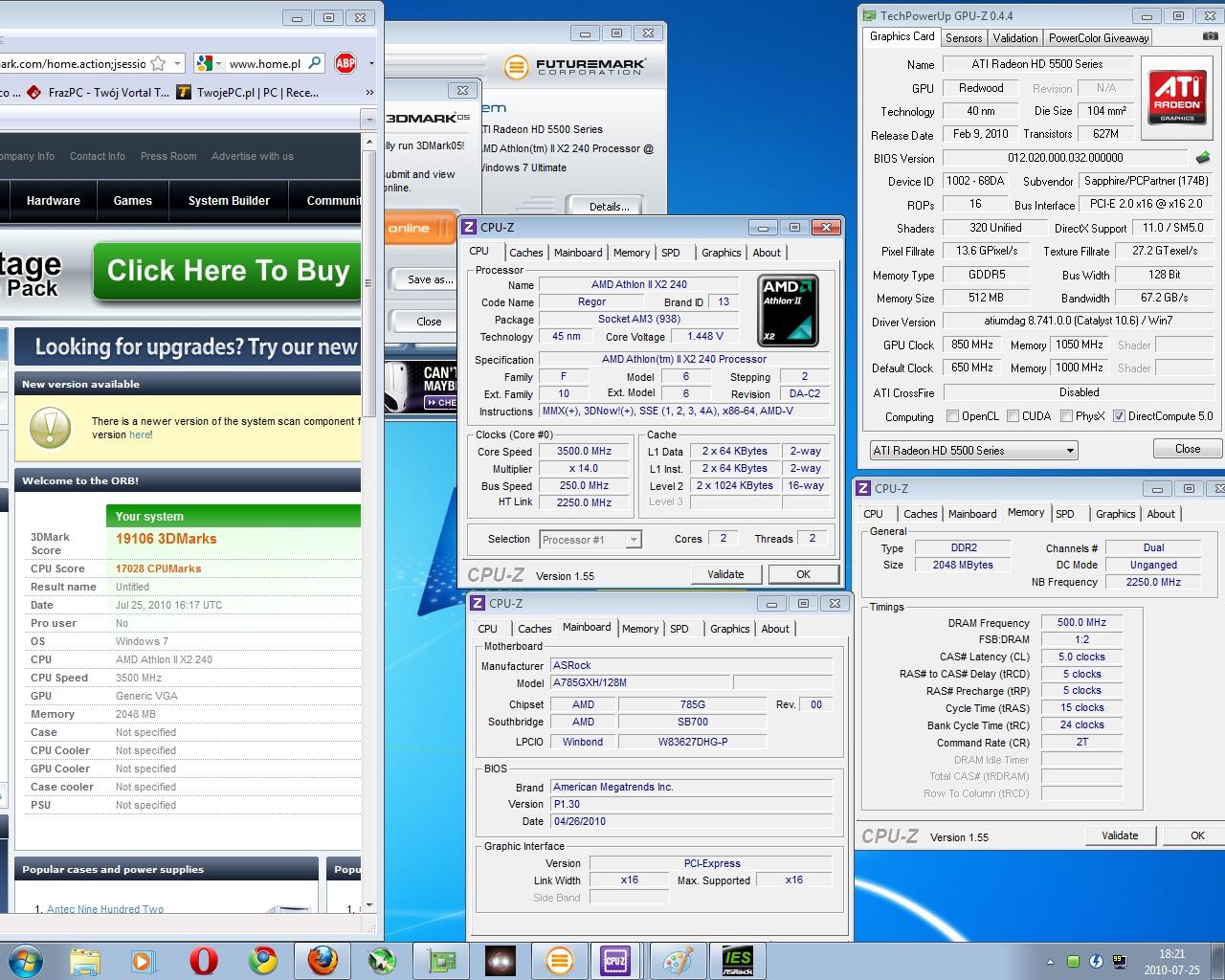Click the AMD Athlon II logo in CPU-Z
Viewport: 1225px width, 980px height.
click(x=789, y=310)
